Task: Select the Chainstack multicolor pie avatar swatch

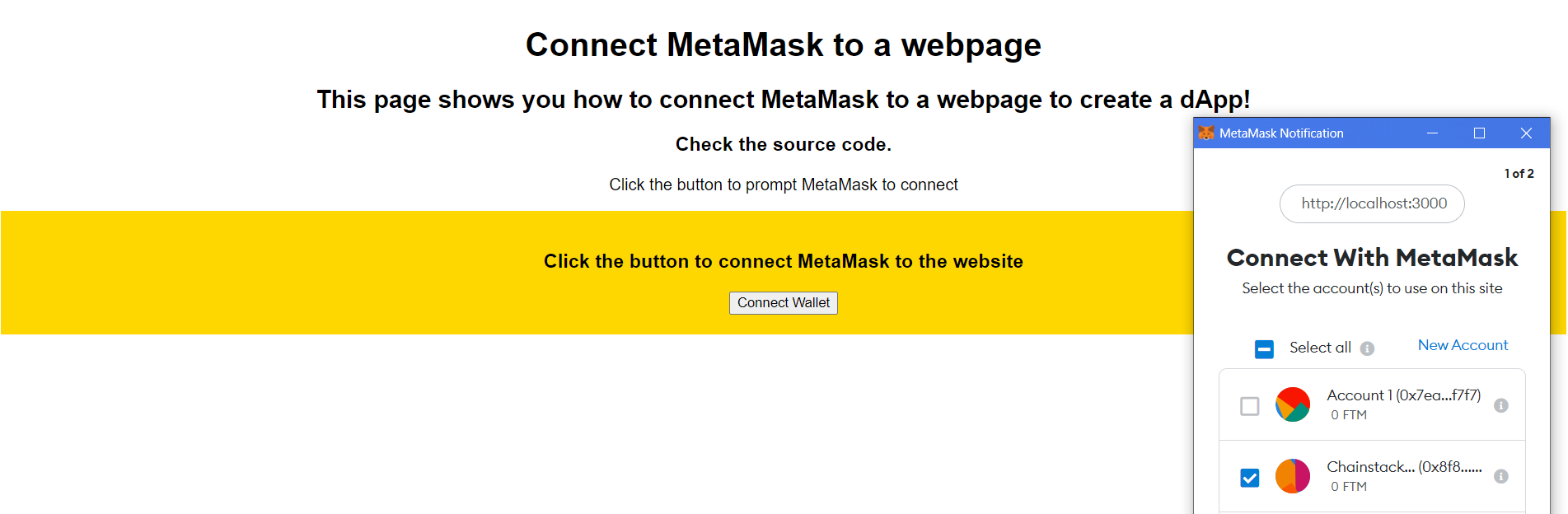Action: pos(1292,476)
